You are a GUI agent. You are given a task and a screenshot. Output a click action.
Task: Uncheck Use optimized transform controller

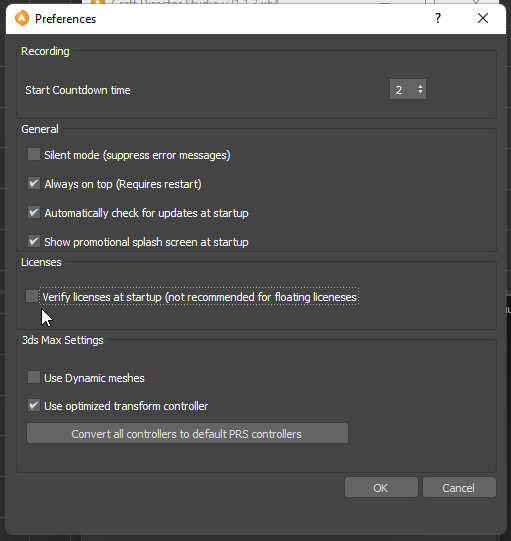tap(34, 405)
